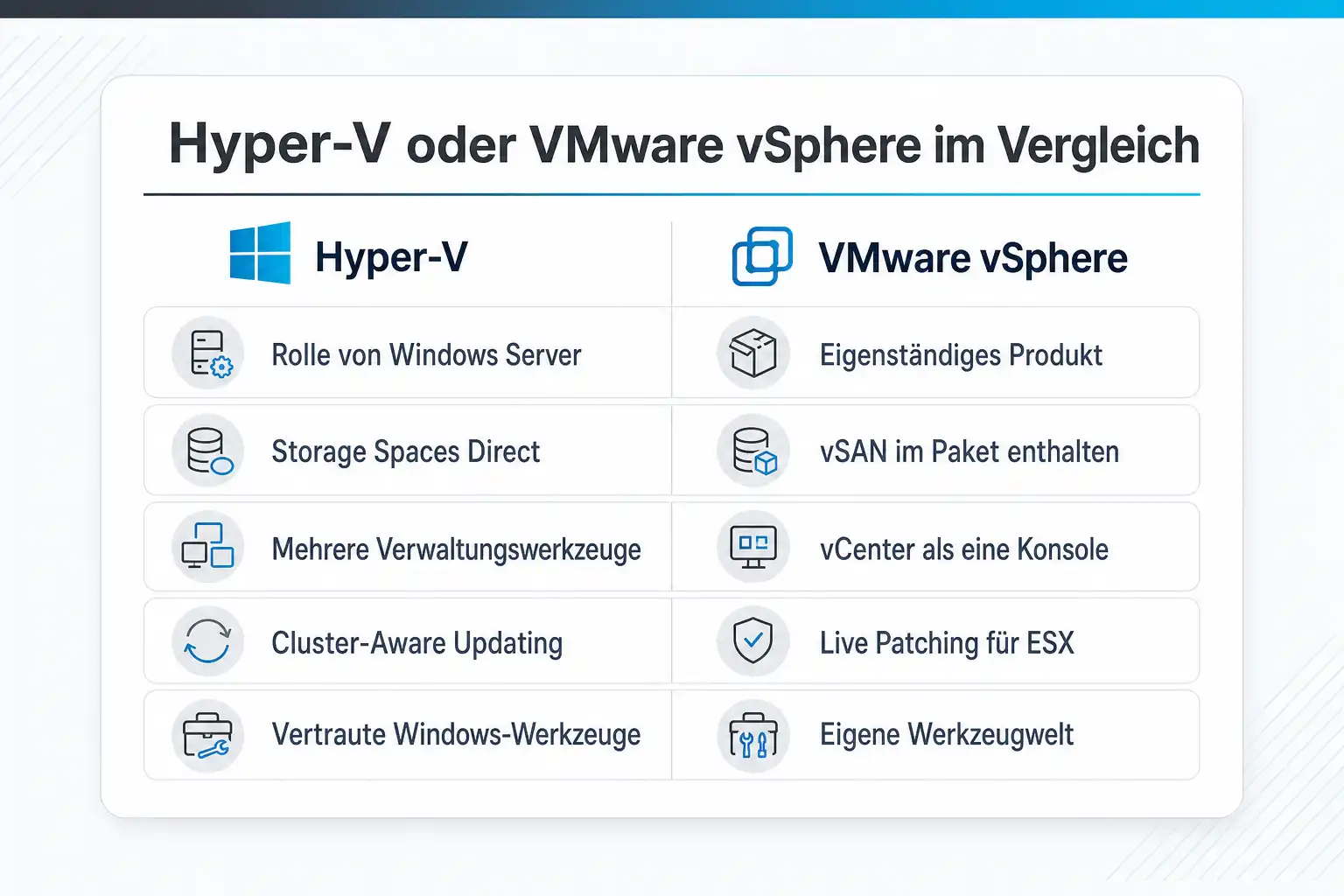Viewport: 1344px width, 896px height.
Task: Select the text "Vertraute Windows-Werkzeuge"
Action: click(x=457, y=735)
